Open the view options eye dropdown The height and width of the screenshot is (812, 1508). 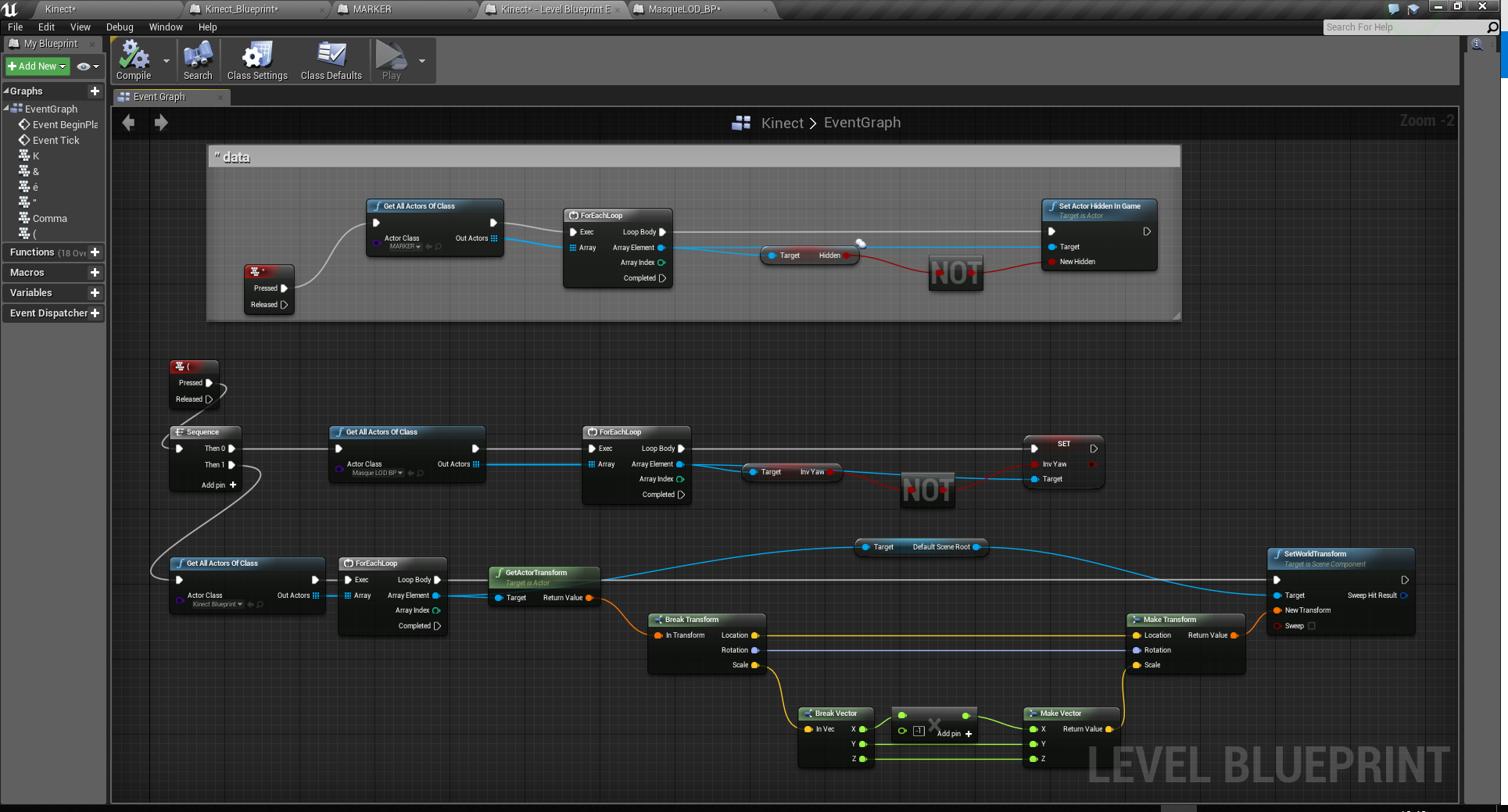88,66
